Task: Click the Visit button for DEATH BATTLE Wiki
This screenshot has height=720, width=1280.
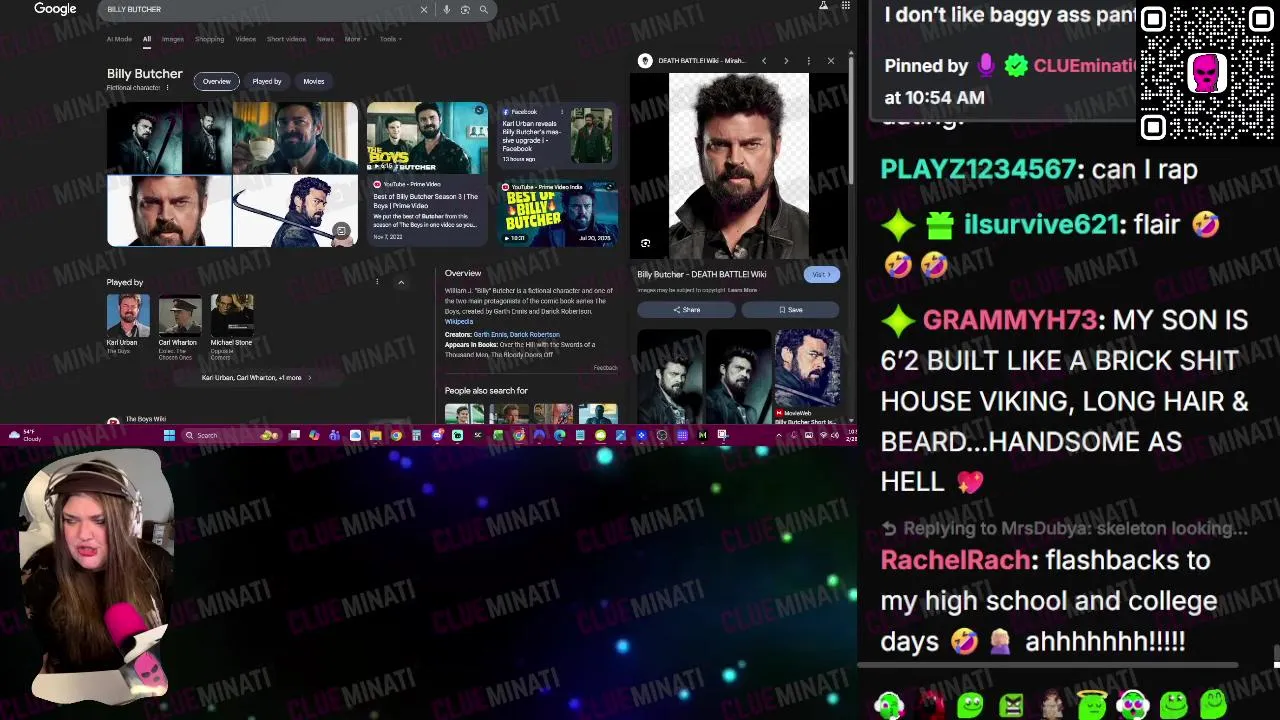Action: click(x=821, y=275)
